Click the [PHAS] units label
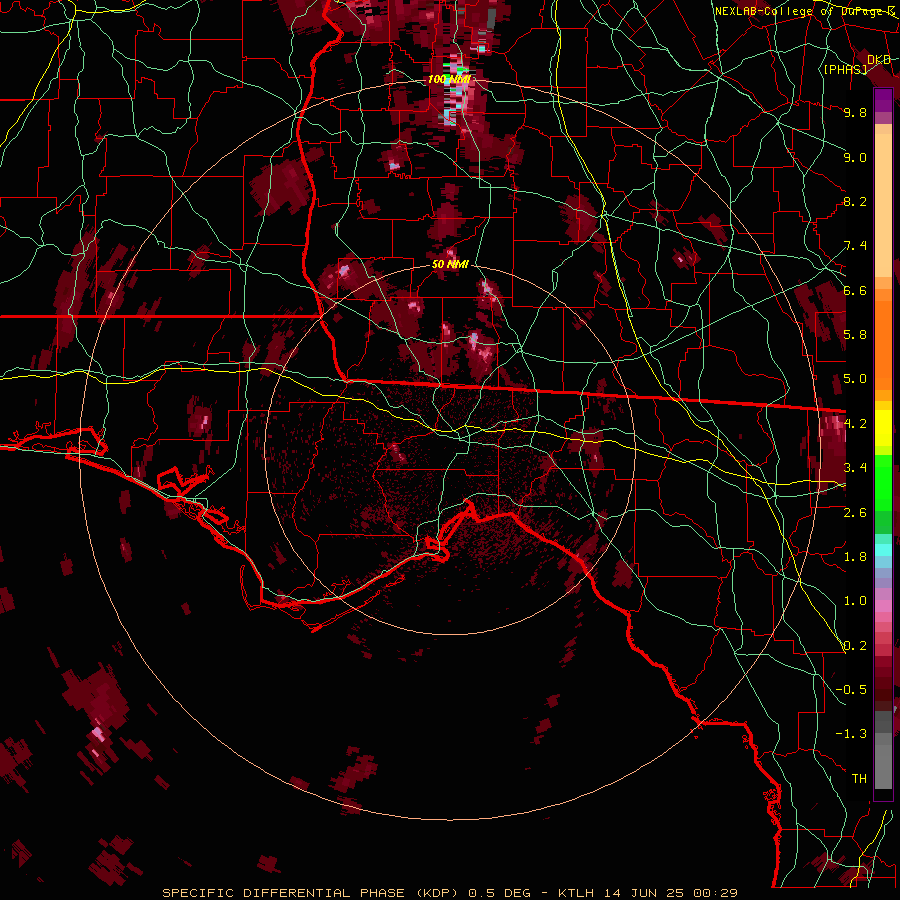 pos(845,69)
